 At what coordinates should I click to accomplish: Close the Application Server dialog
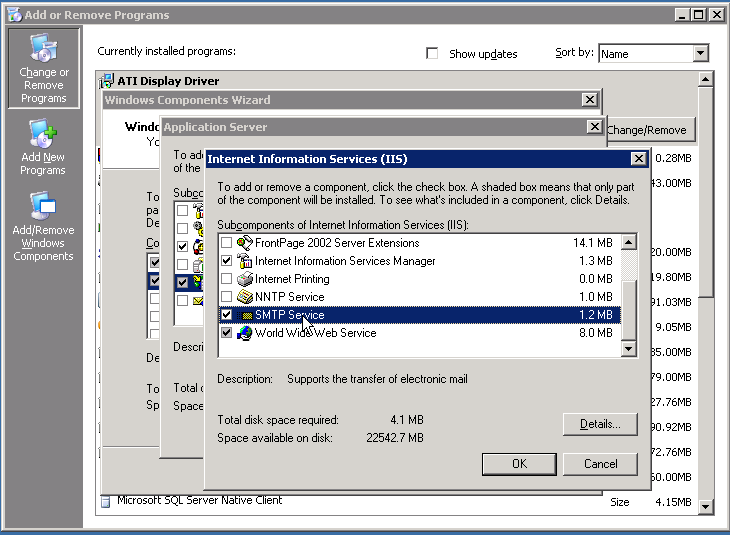(595, 127)
